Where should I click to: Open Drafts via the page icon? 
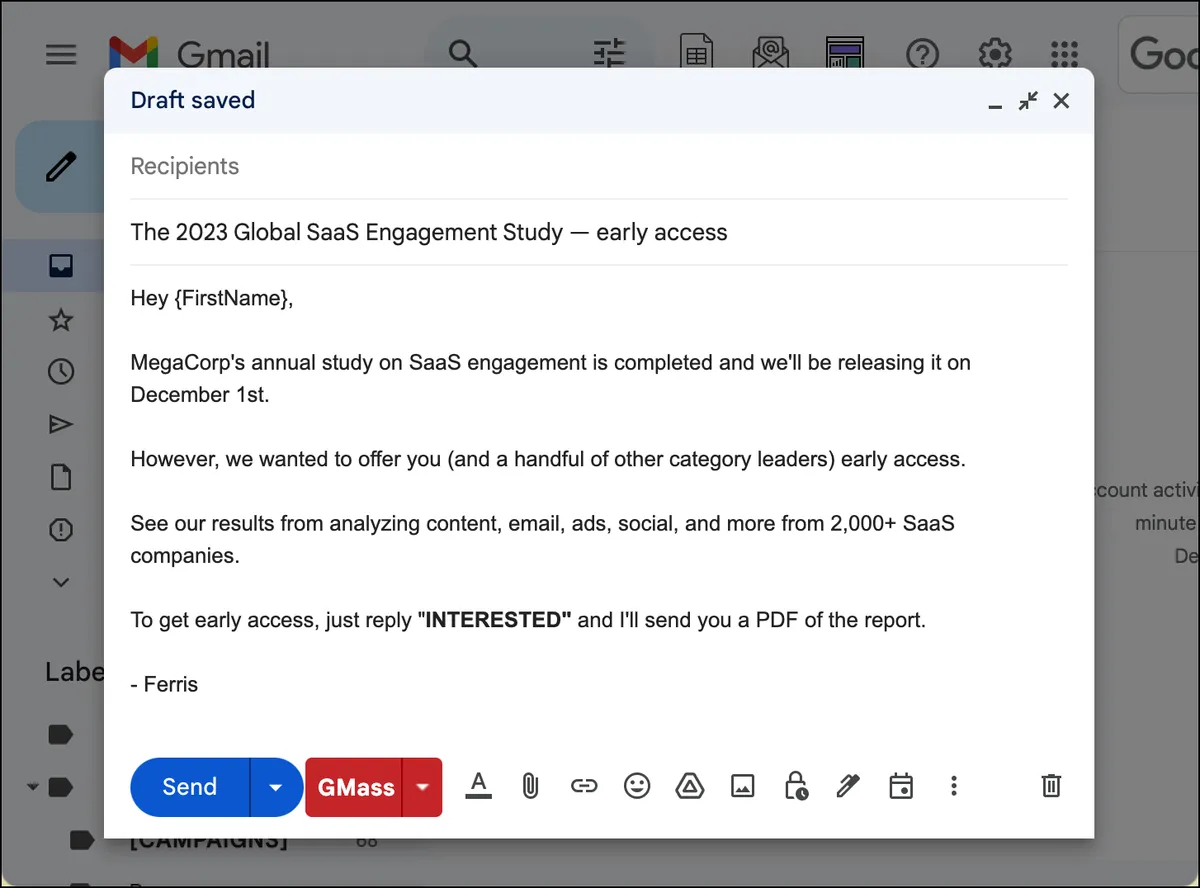pos(61,477)
